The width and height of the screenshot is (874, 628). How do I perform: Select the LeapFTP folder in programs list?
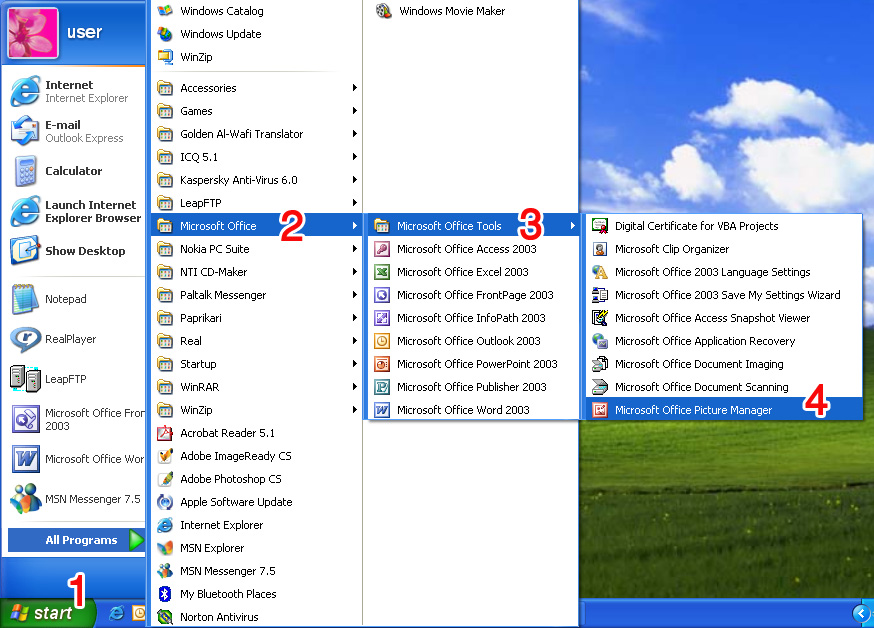[x=257, y=203]
